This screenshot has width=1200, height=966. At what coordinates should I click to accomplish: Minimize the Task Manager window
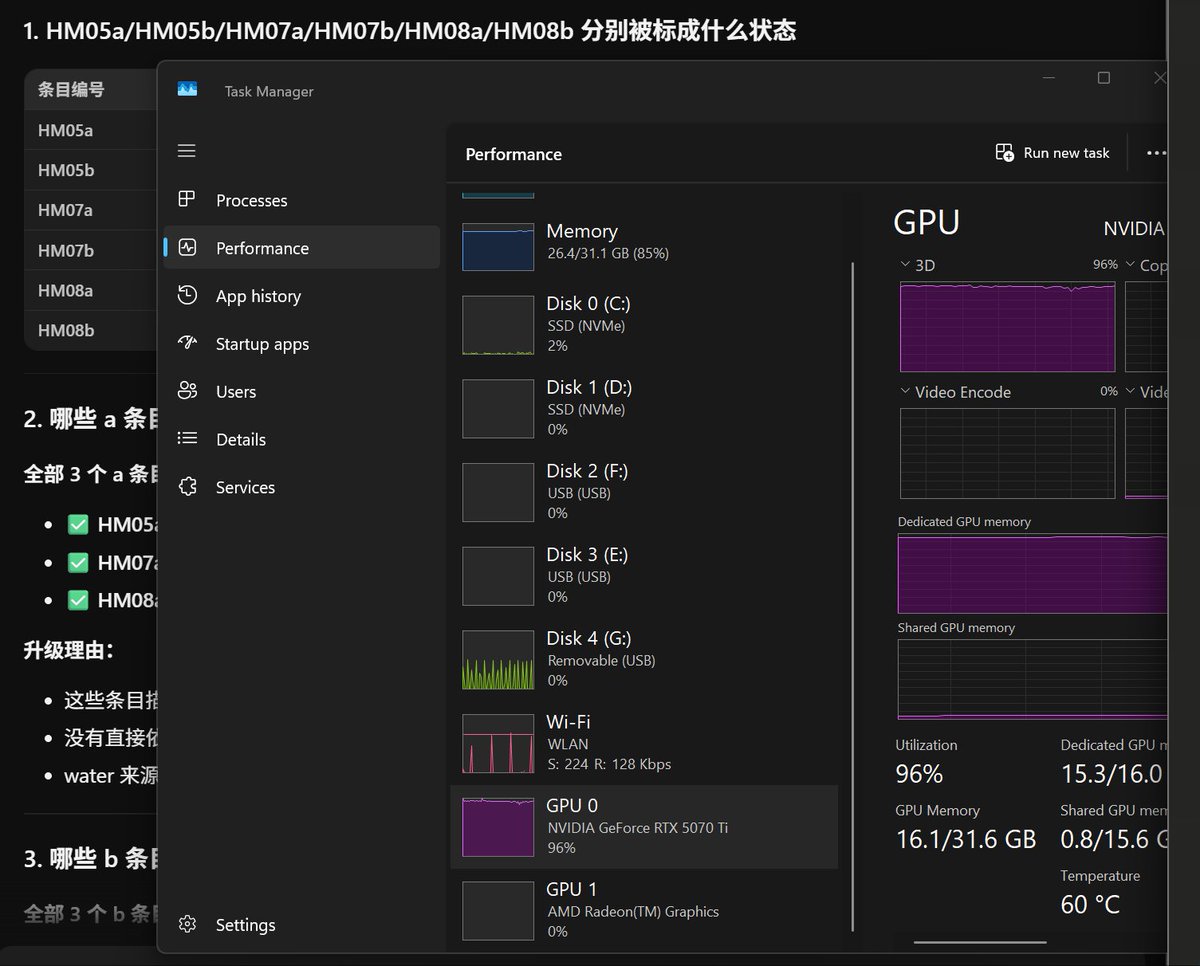pos(1048,78)
